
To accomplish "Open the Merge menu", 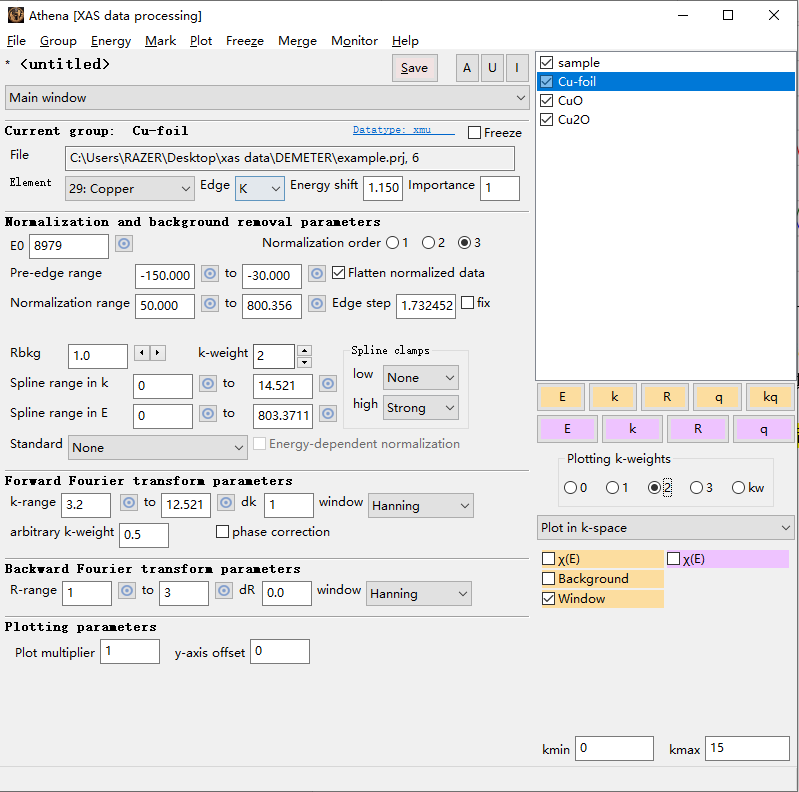I will pos(297,41).
